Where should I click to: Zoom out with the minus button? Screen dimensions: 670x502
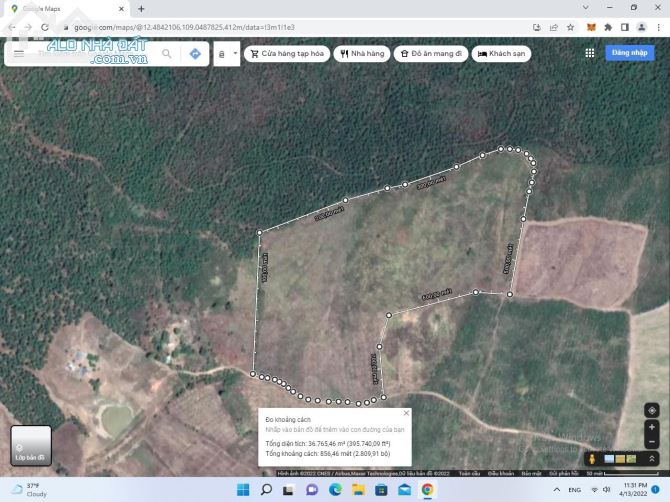click(652, 441)
